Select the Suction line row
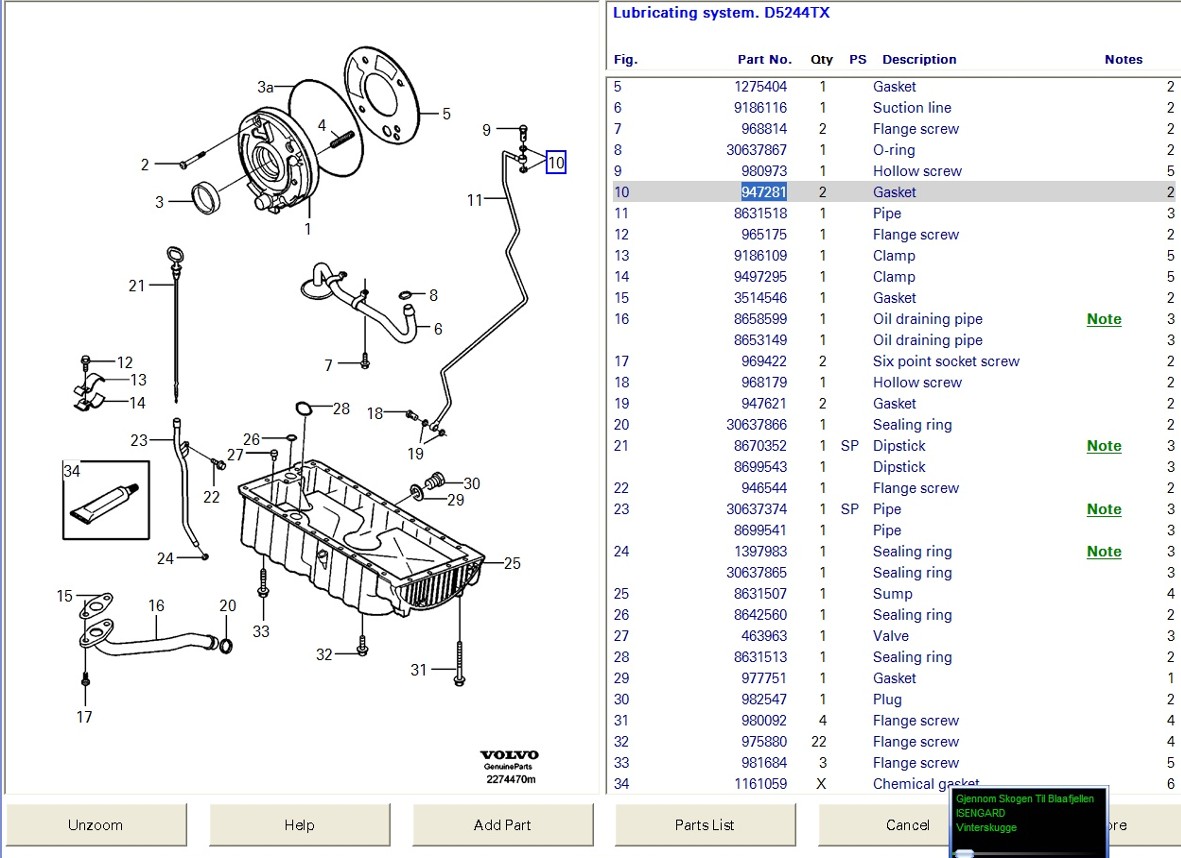Viewport: 1181px width, 858px height. pyautogui.click(x=893, y=108)
